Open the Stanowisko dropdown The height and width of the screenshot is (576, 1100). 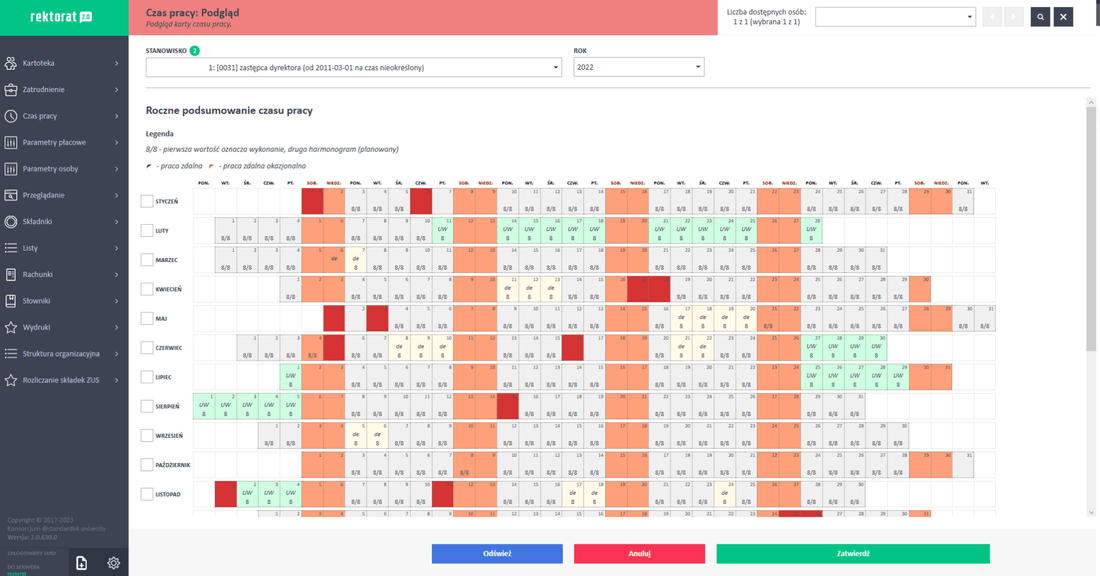click(354, 67)
